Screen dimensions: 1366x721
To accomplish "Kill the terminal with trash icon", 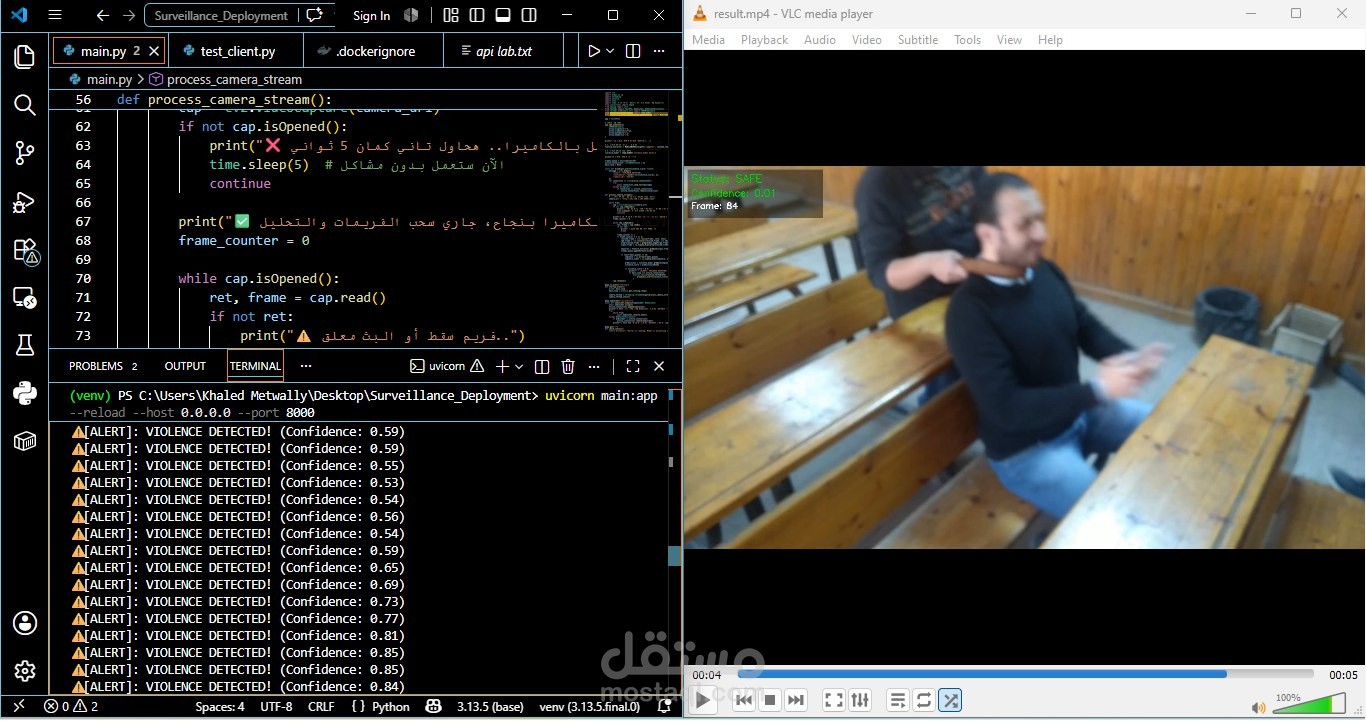I will tap(568, 366).
